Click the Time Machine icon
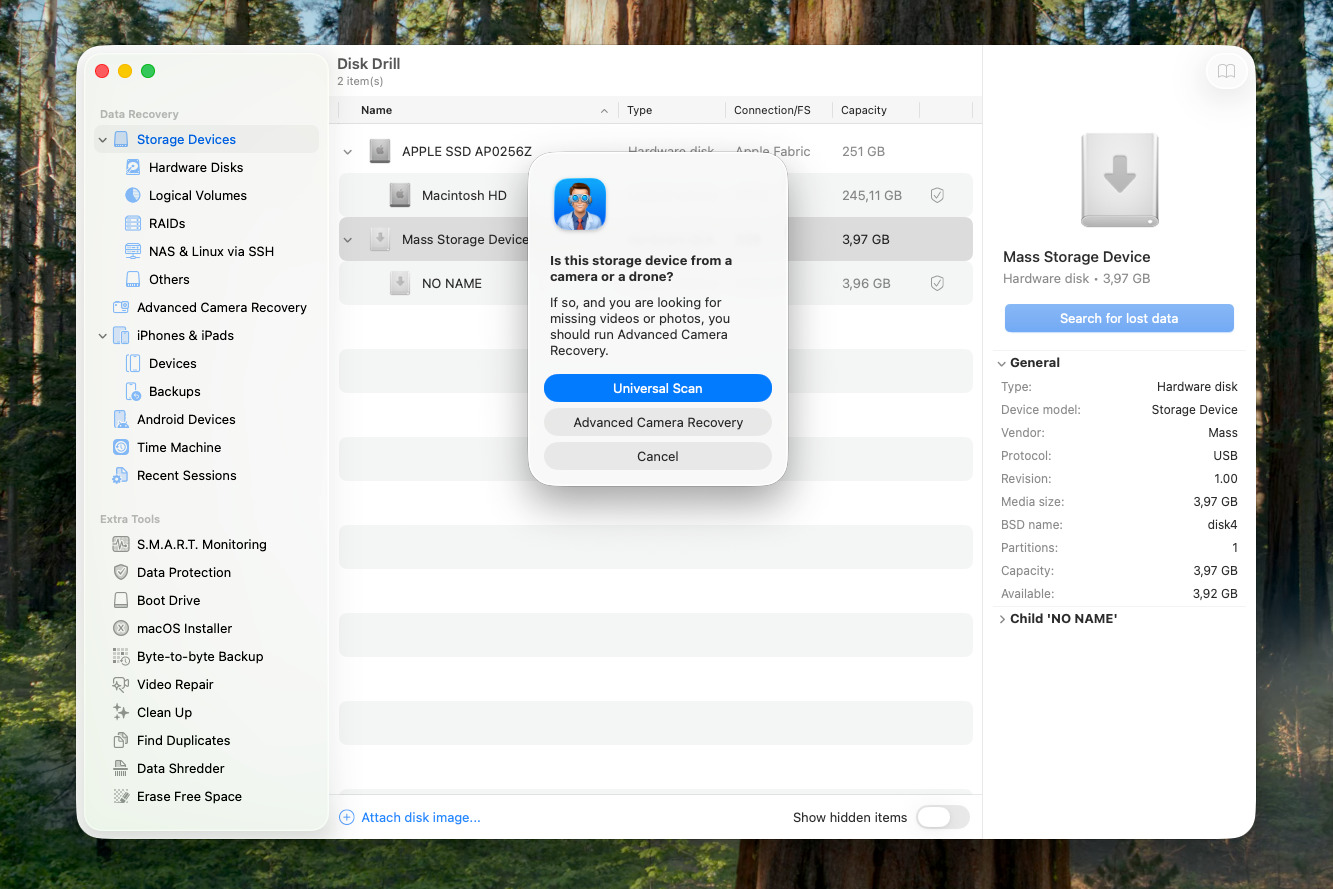 click(121, 447)
